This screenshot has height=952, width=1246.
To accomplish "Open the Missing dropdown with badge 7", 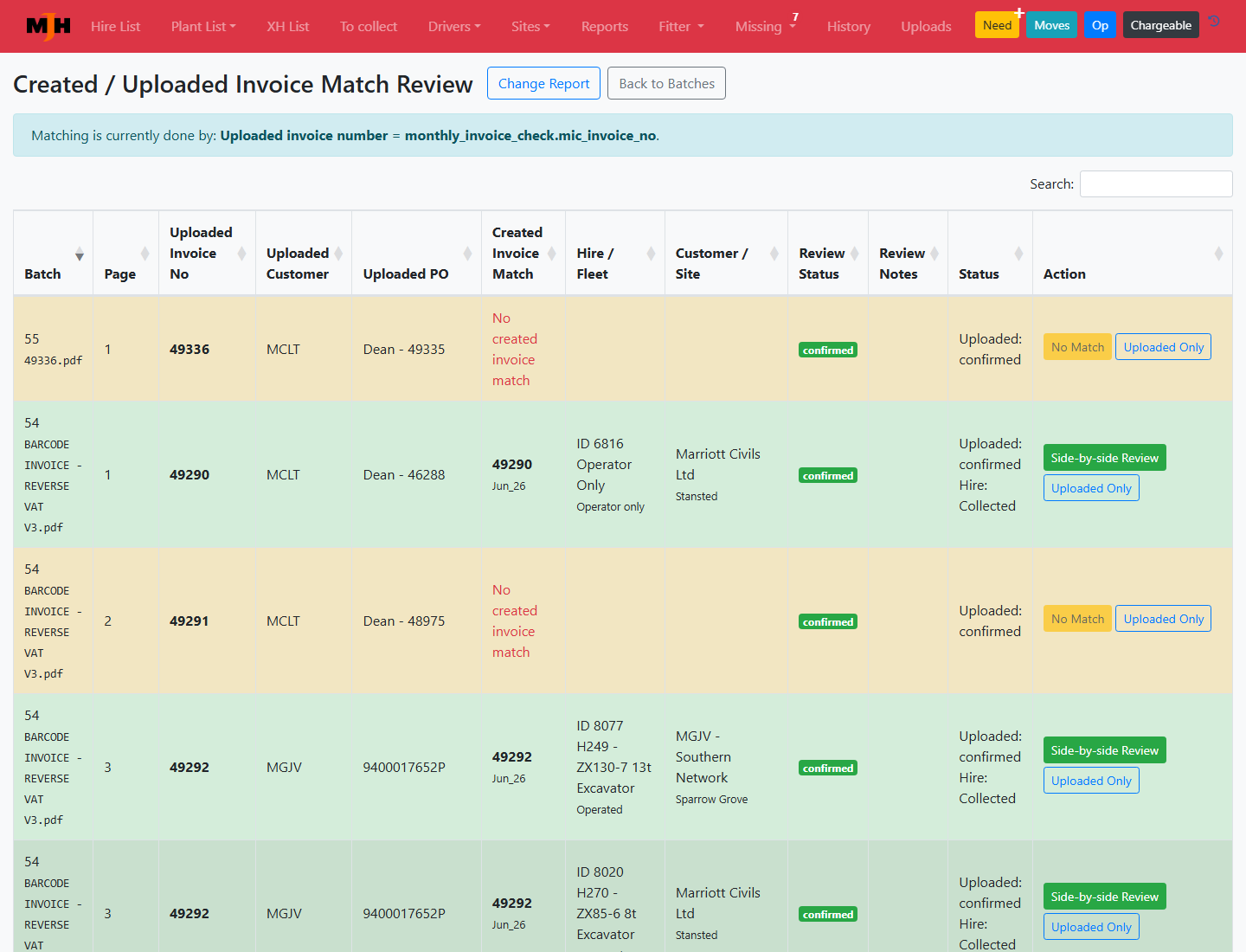I will tap(766, 26).
